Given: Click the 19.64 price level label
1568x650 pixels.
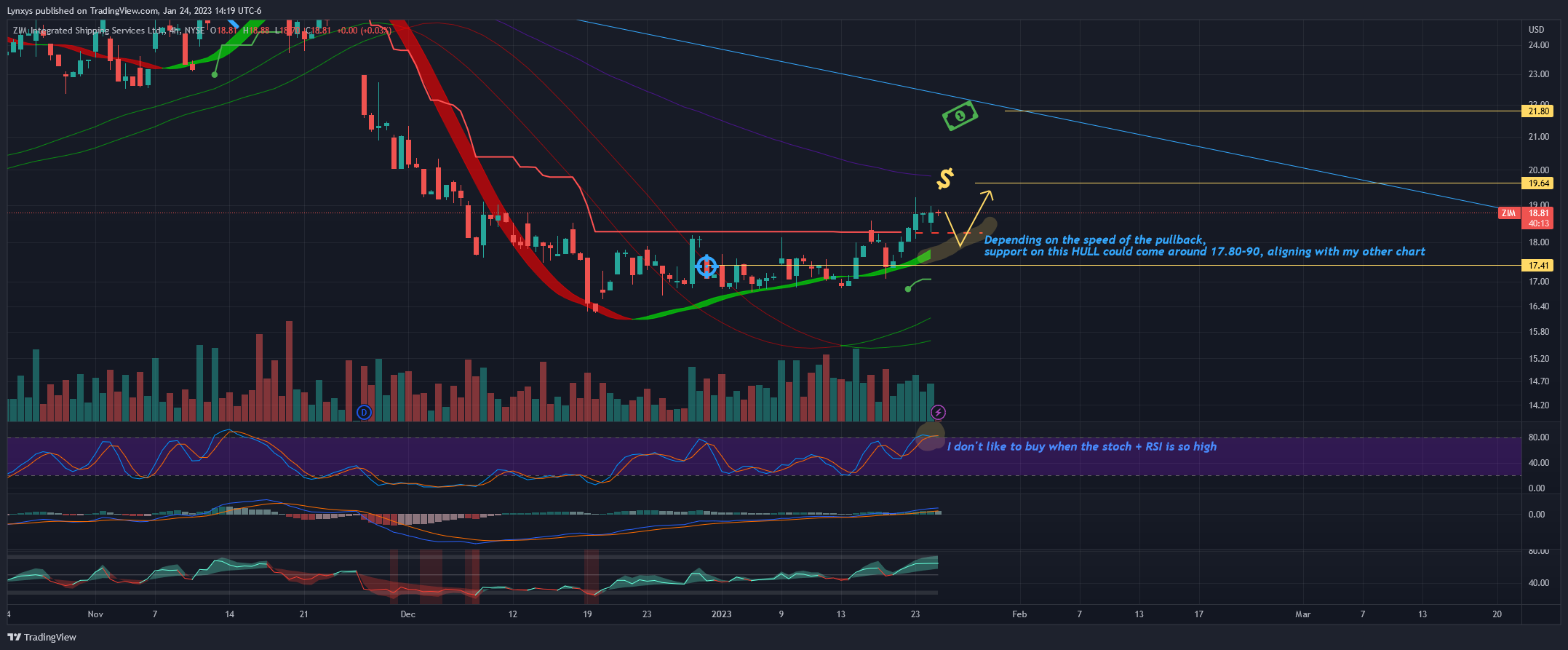Looking at the screenshot, I should (1537, 183).
